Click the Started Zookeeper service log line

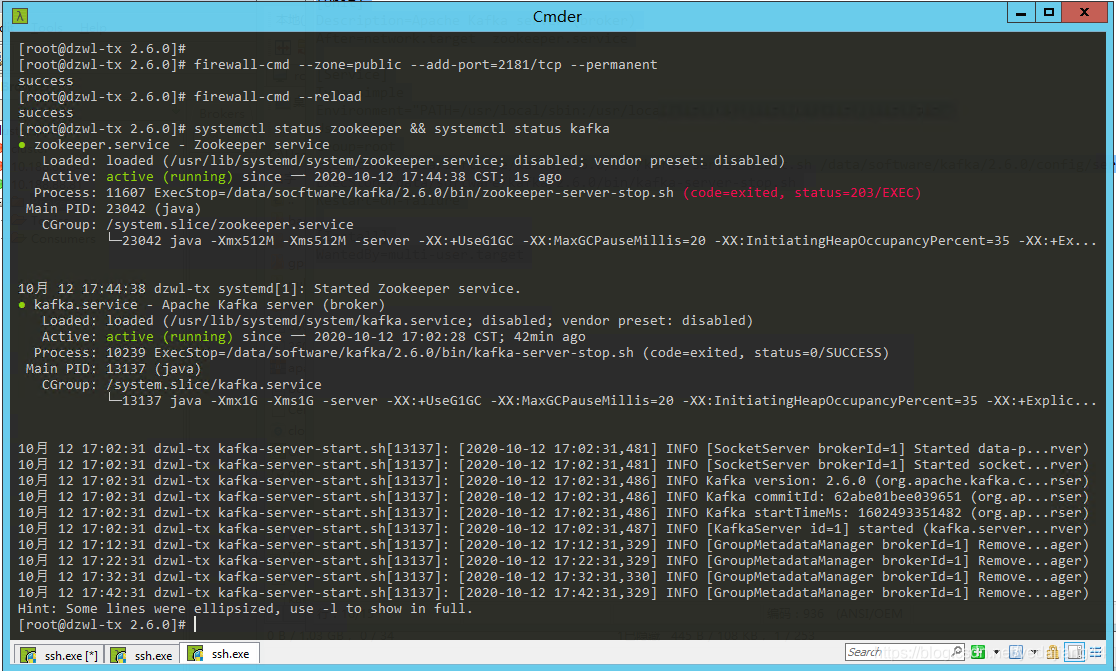[269, 289]
